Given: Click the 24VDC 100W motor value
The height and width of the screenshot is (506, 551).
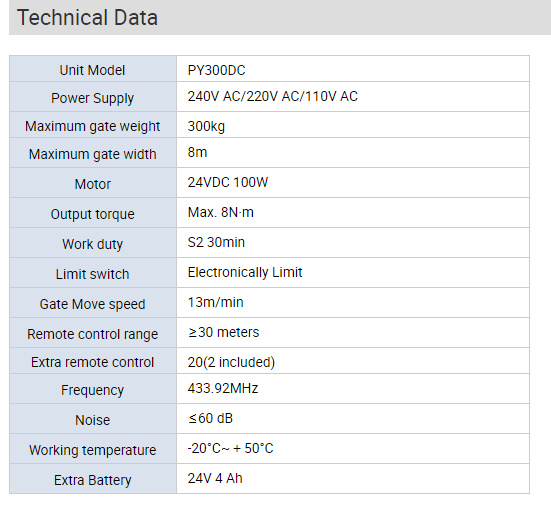Looking at the screenshot, I should 228,182.
